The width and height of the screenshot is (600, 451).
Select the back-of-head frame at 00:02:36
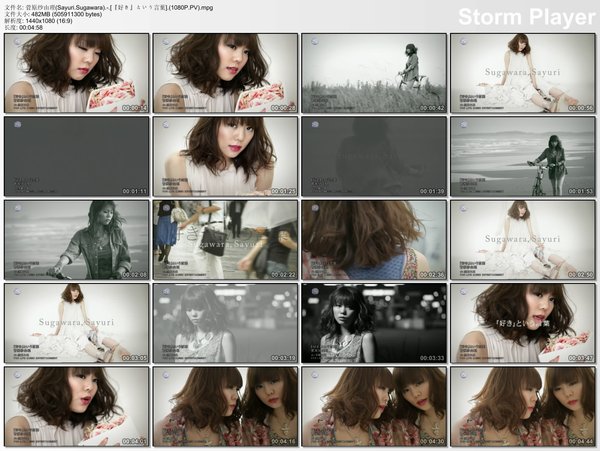click(374, 240)
